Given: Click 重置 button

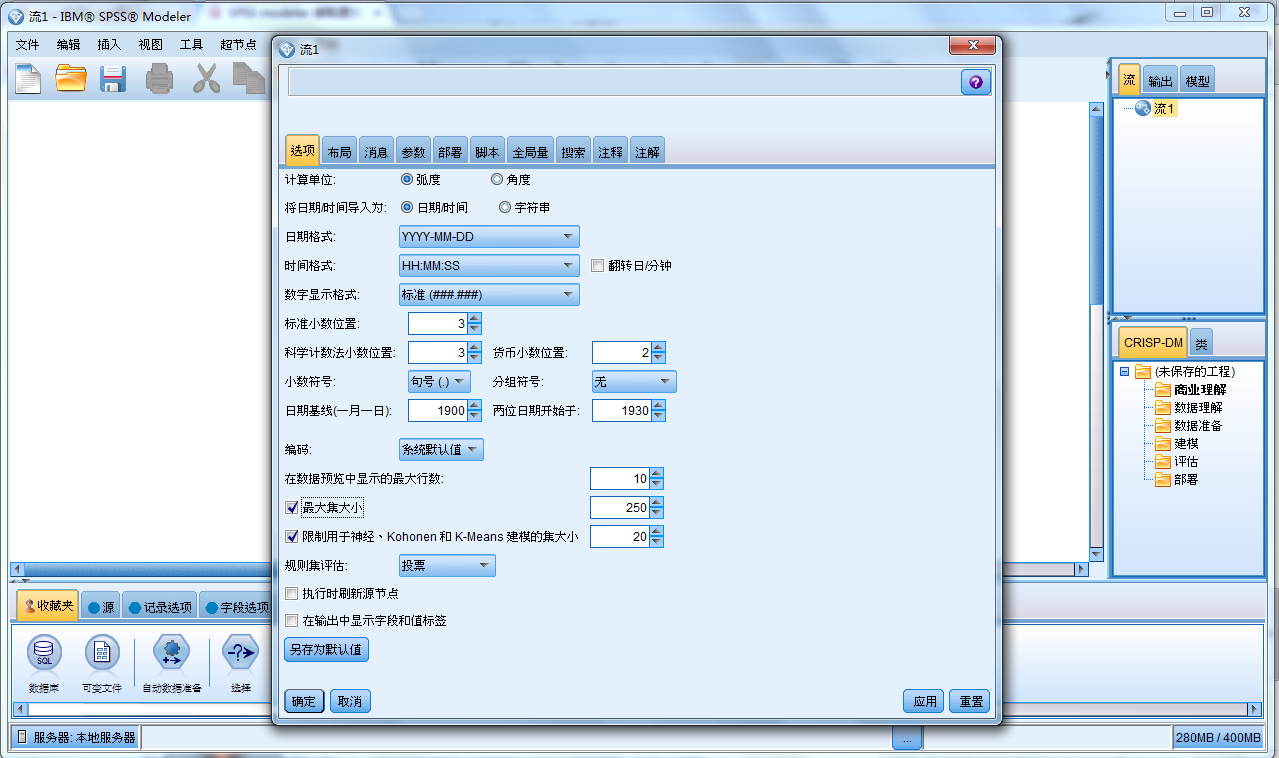Looking at the screenshot, I should pyautogui.click(x=970, y=701).
